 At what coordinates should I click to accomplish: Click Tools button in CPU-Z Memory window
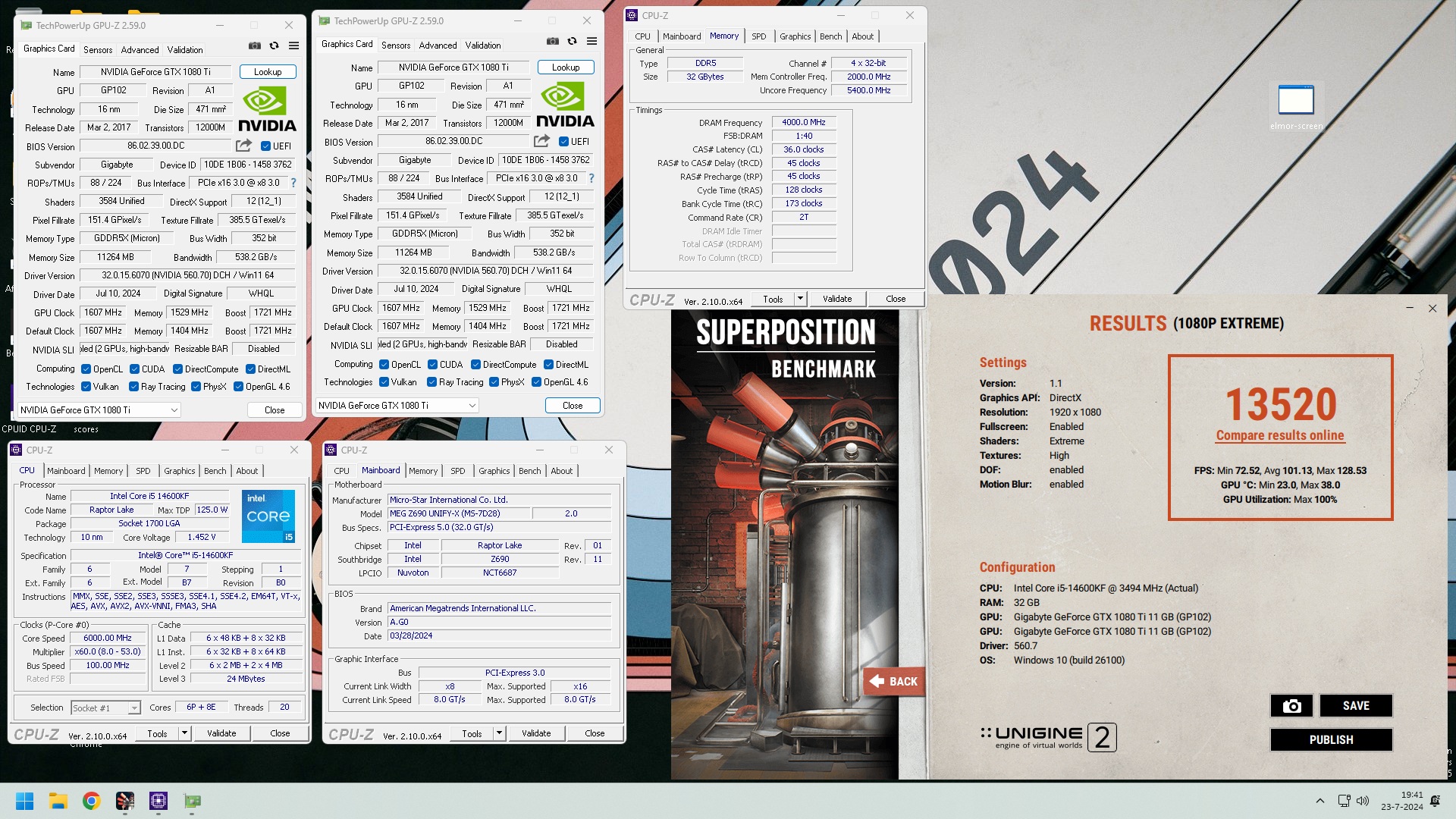pos(773,299)
